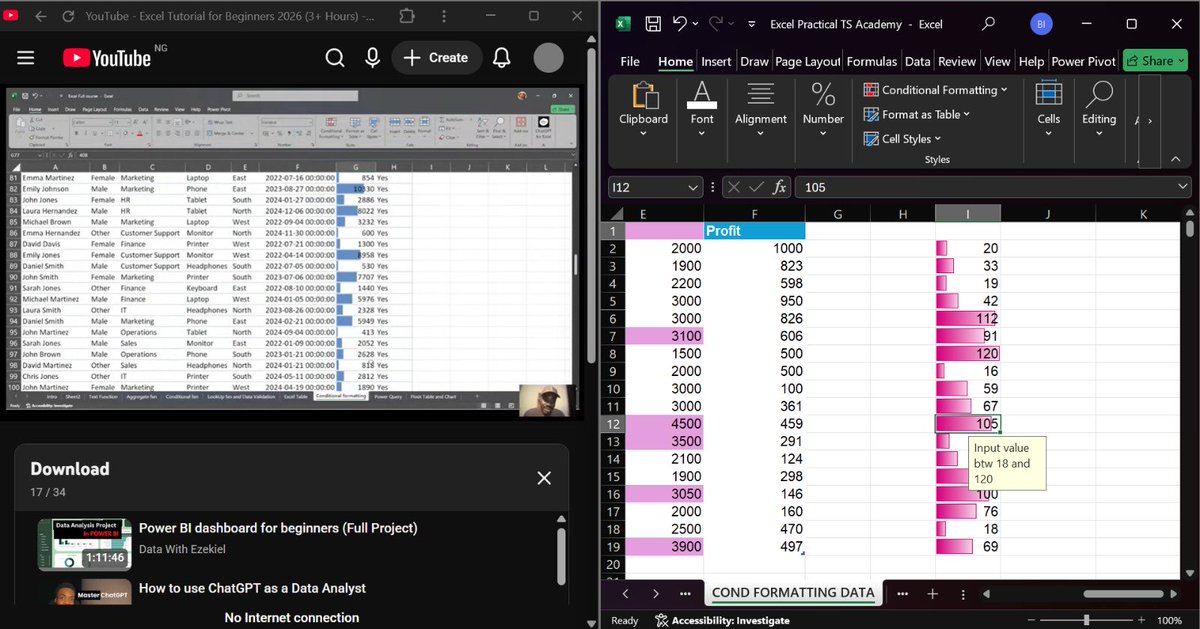This screenshot has width=1200, height=629.
Task: Open YouTube search magnifier
Action: 335,58
